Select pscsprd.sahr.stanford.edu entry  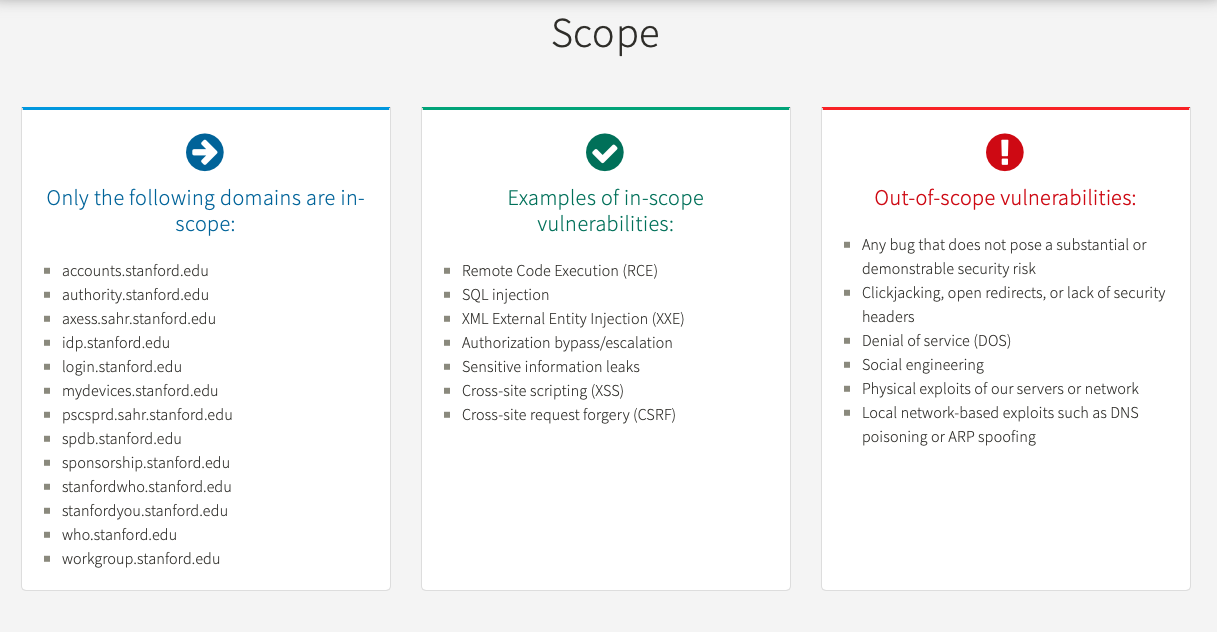(147, 415)
